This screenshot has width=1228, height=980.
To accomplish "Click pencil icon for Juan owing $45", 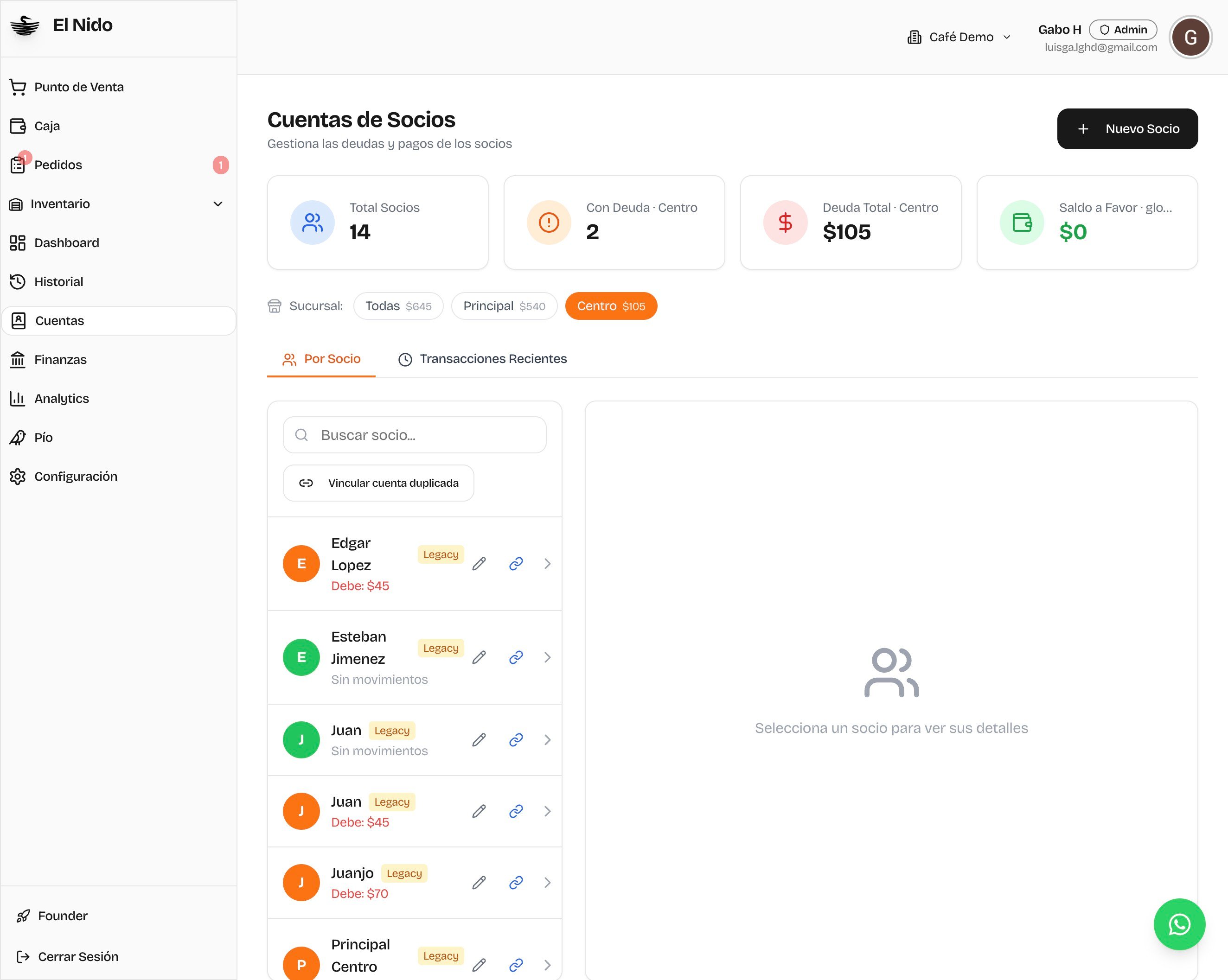I will pyautogui.click(x=479, y=811).
